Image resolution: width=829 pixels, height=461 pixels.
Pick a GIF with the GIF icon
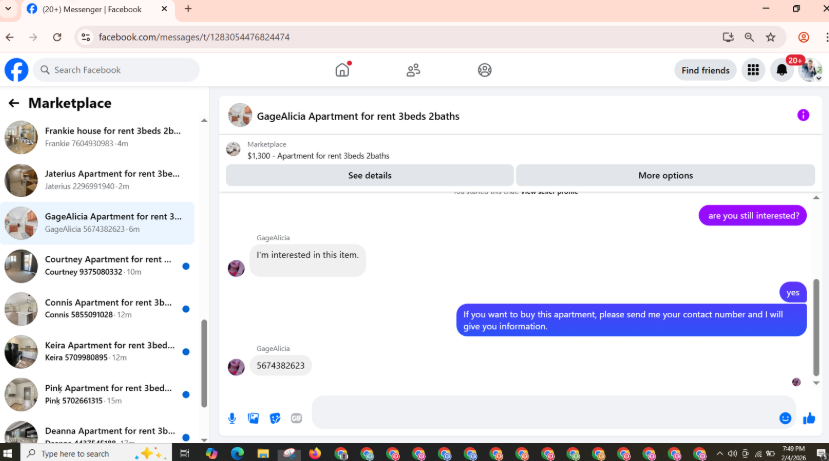tap(296, 419)
